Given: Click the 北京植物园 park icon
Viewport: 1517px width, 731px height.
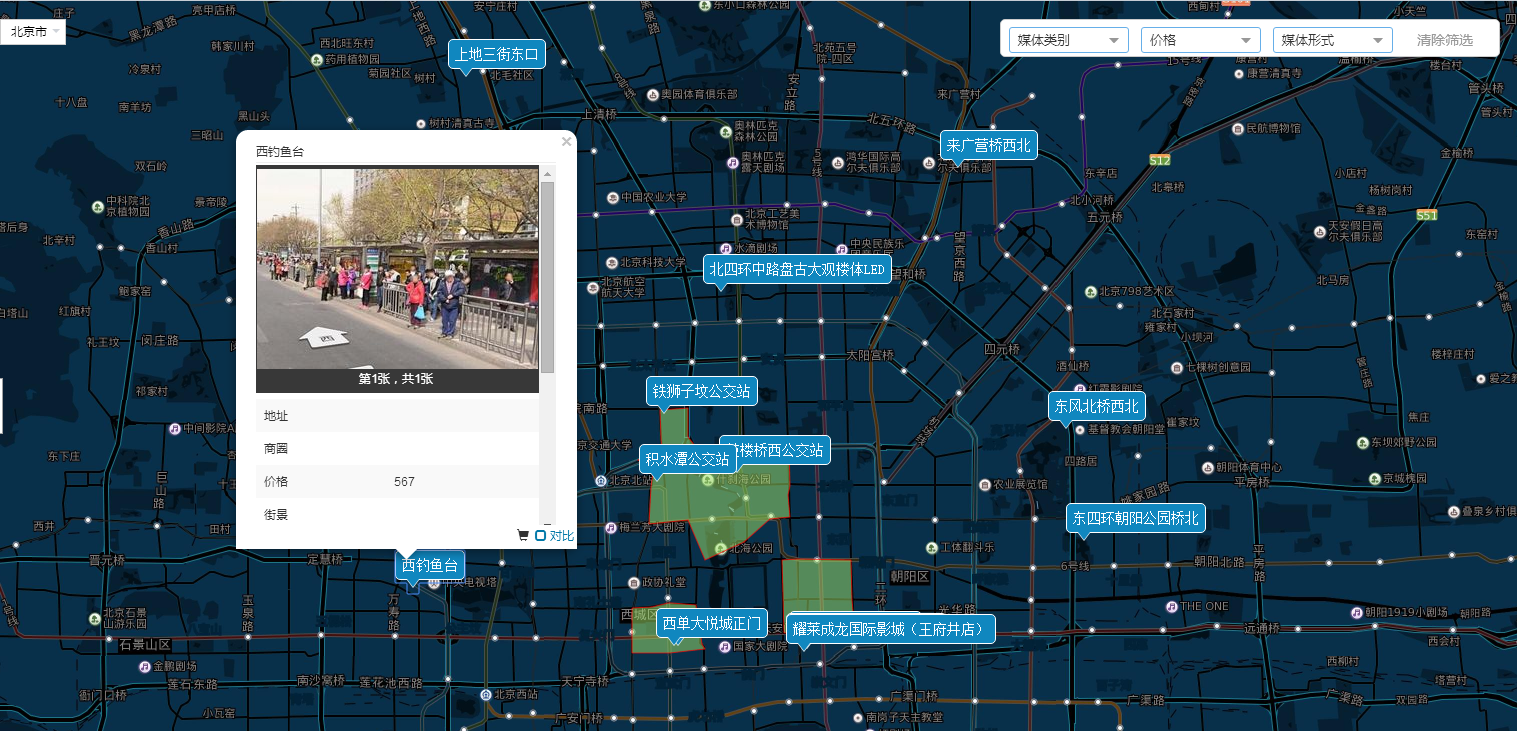Looking at the screenshot, I should pyautogui.click(x=97, y=206).
